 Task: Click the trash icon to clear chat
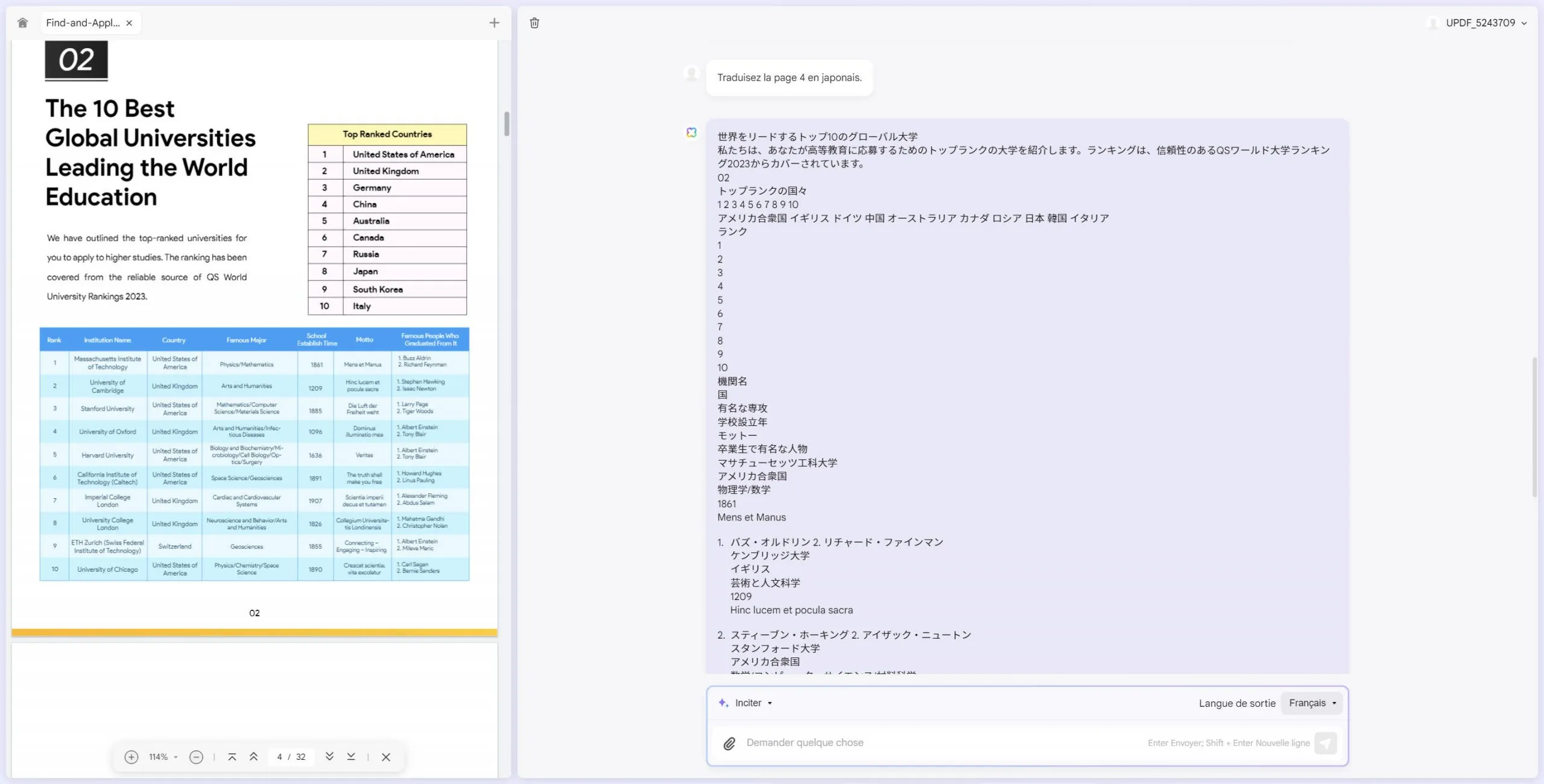pos(534,23)
